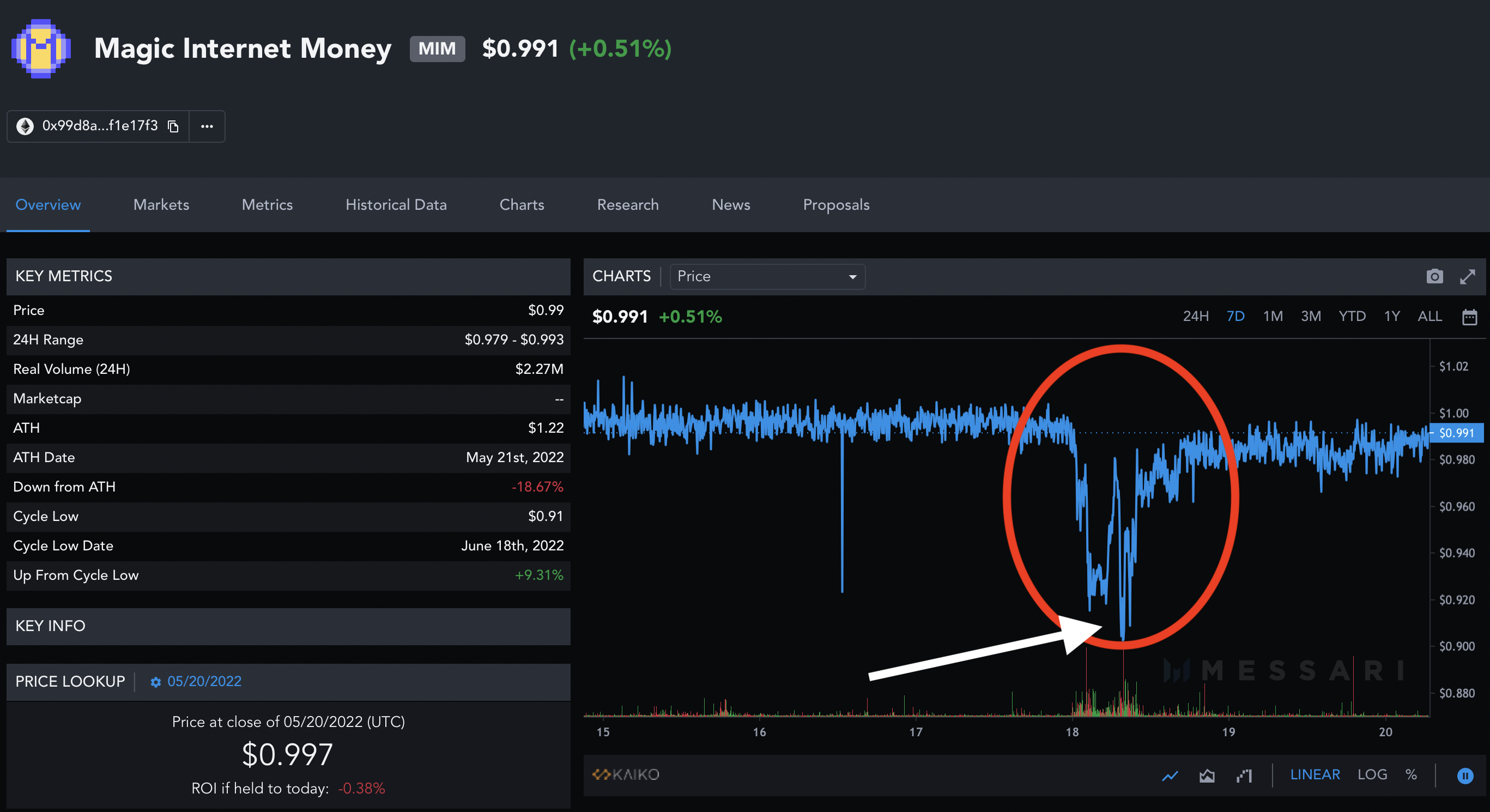The height and width of the screenshot is (812, 1490).
Task: Open the chart date range calendar
Action: tap(1470, 317)
